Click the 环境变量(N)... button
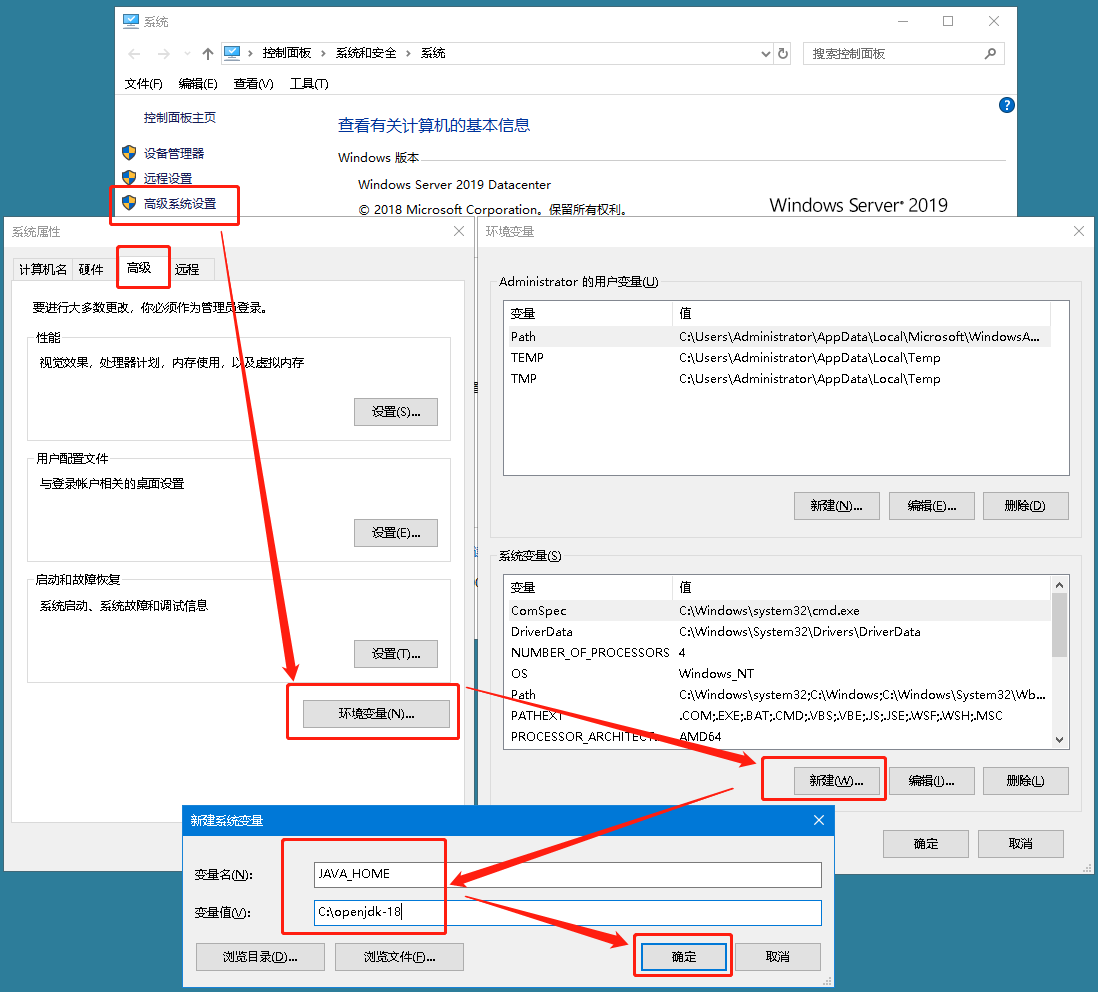Image resolution: width=1098 pixels, height=992 pixels. coord(376,714)
